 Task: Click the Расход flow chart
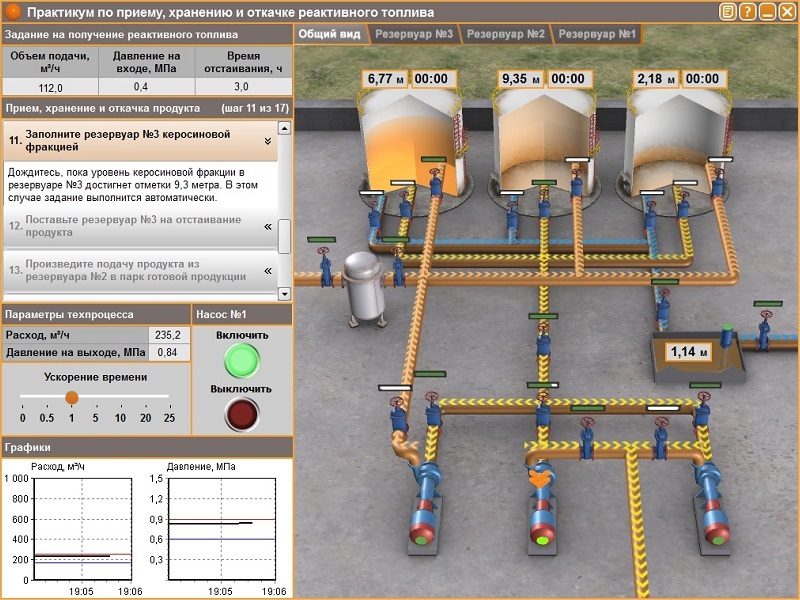tap(82, 529)
